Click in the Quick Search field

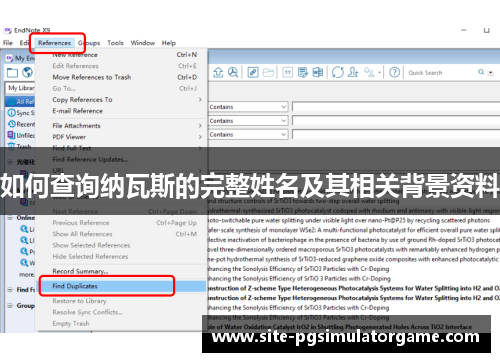(x=442, y=73)
